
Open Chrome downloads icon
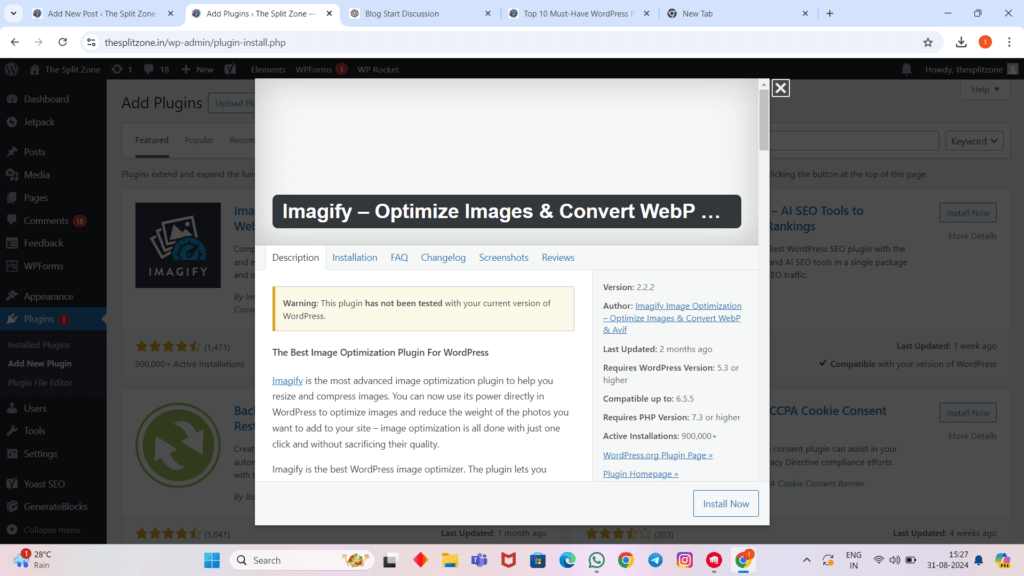[x=961, y=42]
